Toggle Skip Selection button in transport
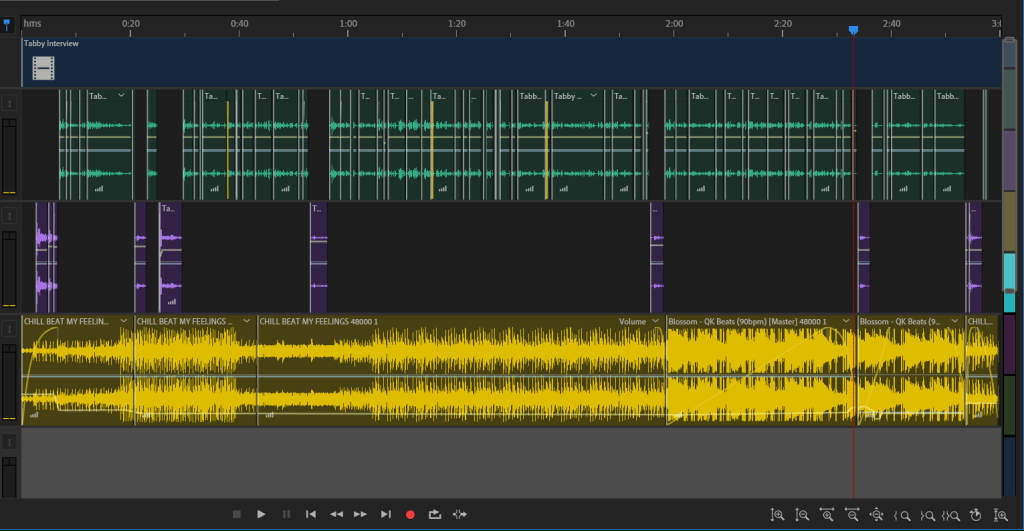Viewport: 1024px width, 531px height. click(x=460, y=514)
